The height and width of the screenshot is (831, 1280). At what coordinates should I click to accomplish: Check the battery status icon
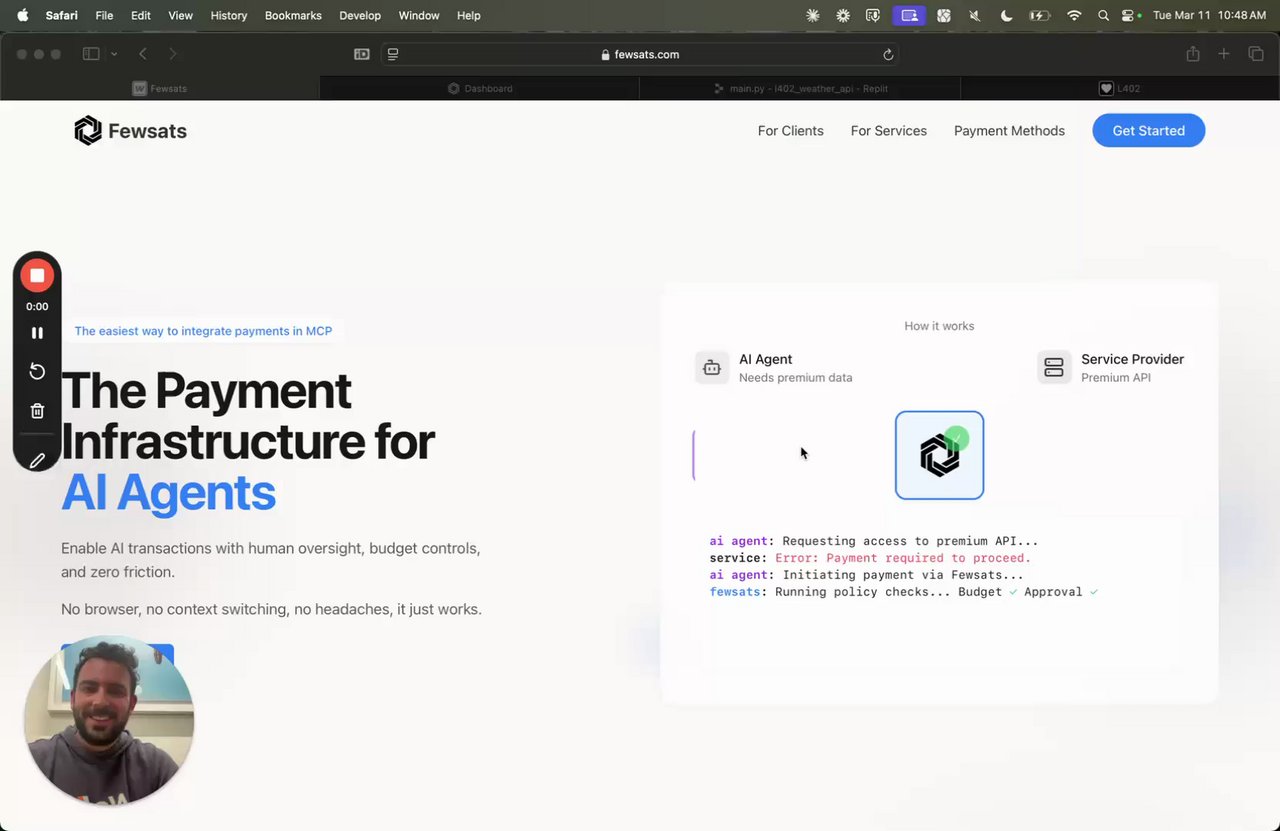[1040, 15]
